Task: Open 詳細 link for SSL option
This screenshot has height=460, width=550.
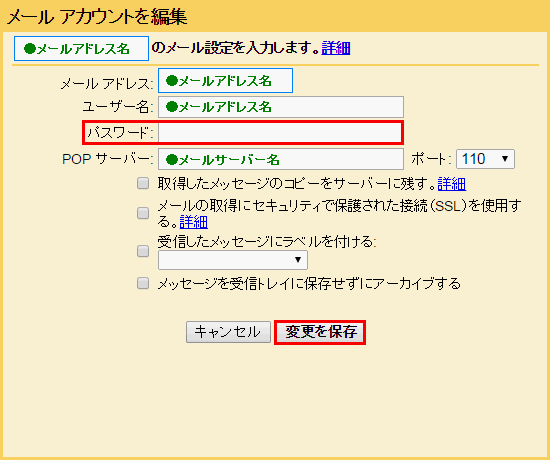Action: pyautogui.click(x=194, y=222)
